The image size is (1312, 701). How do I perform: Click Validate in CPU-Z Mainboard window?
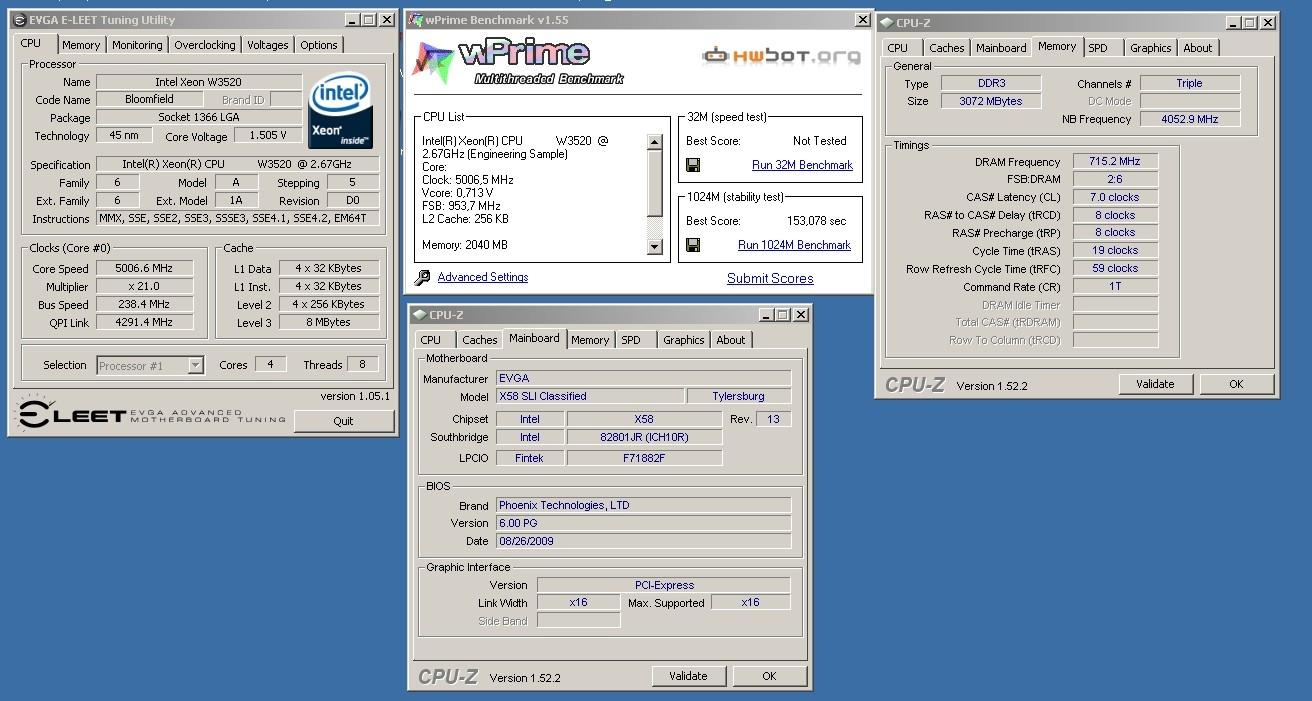[x=688, y=676]
